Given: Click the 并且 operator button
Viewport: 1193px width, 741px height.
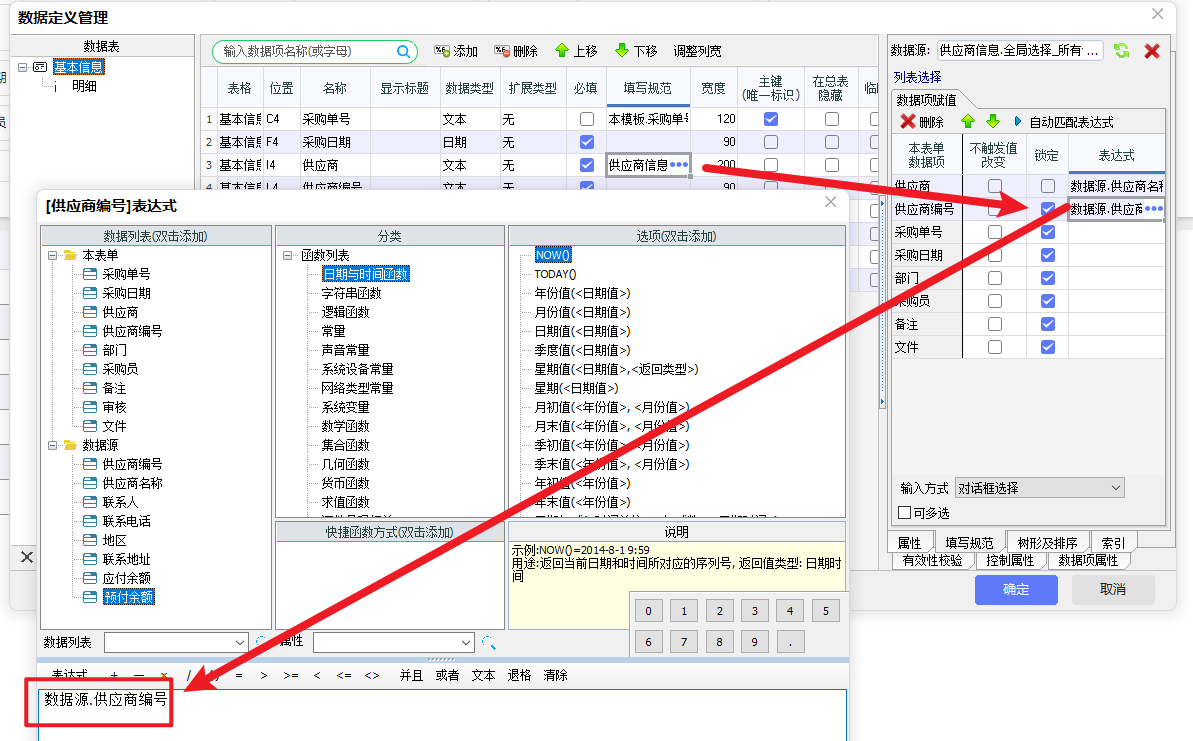Looking at the screenshot, I should [411, 675].
